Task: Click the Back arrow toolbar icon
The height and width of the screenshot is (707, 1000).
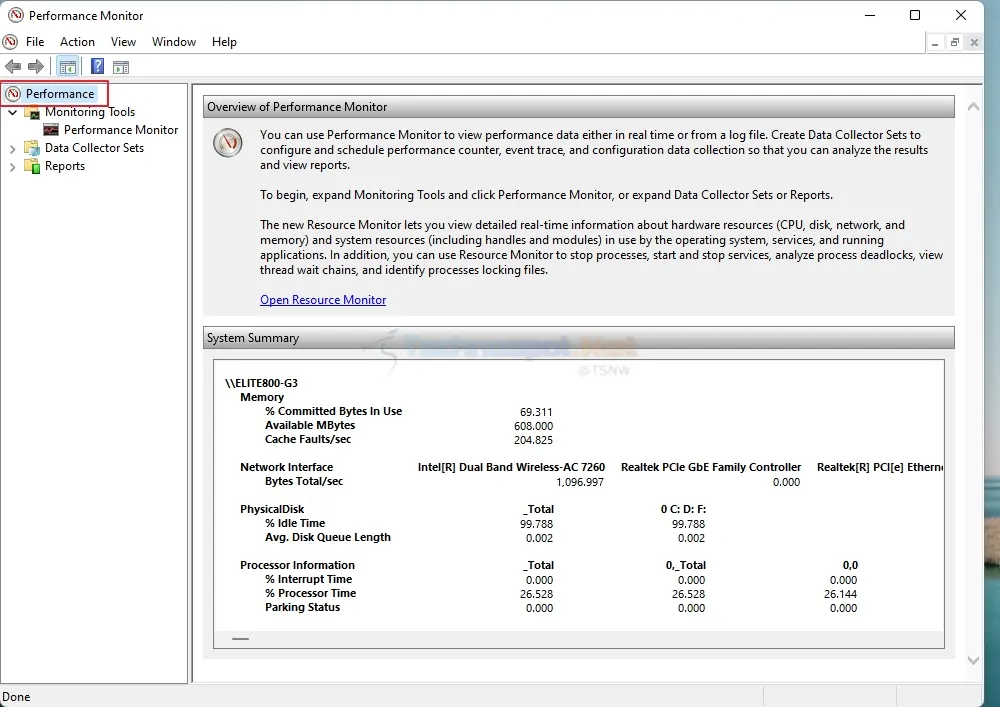Action: [x=13, y=66]
